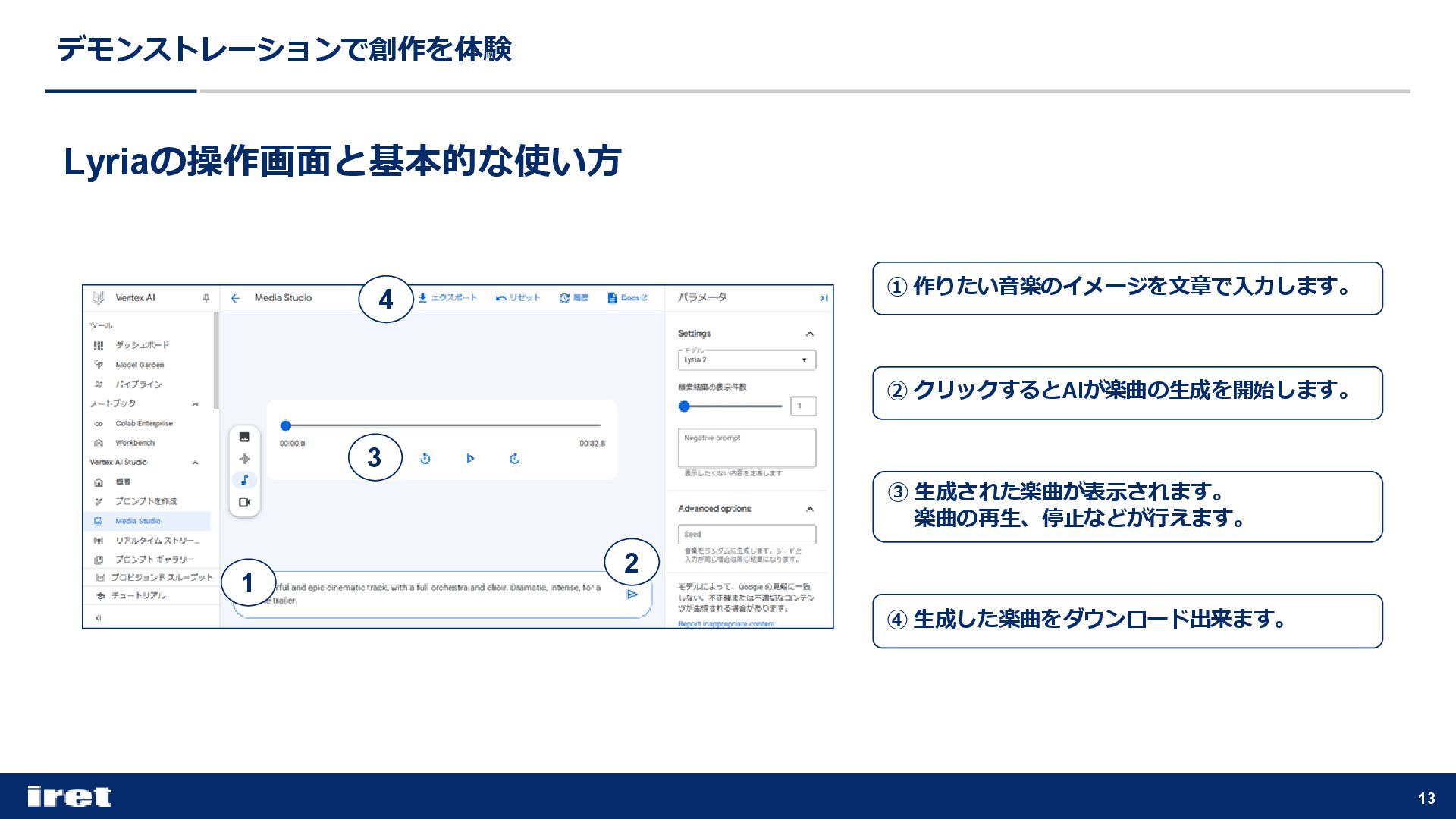Viewport: 1456px width, 819px height.
Task: Click the Report inappropriate content link
Action: coord(726,624)
